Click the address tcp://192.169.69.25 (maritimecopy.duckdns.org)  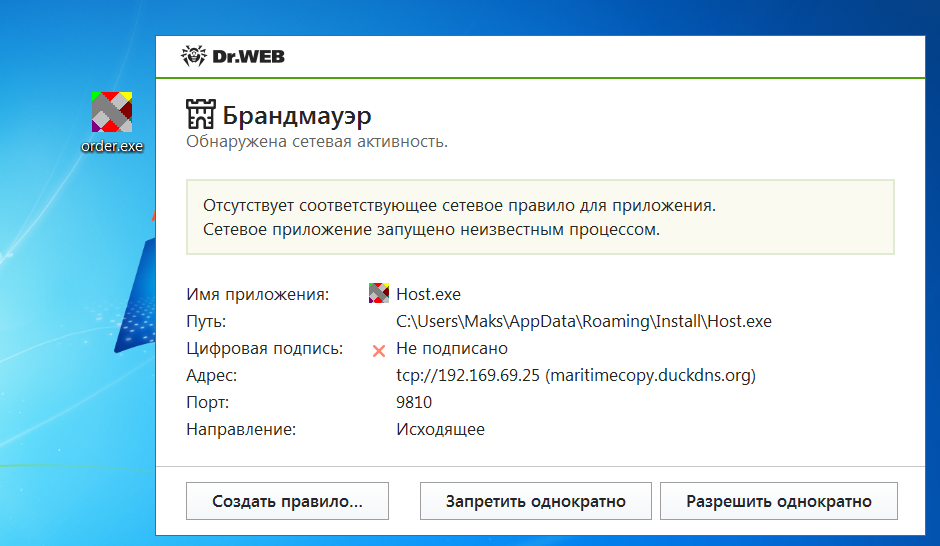[x=576, y=376]
